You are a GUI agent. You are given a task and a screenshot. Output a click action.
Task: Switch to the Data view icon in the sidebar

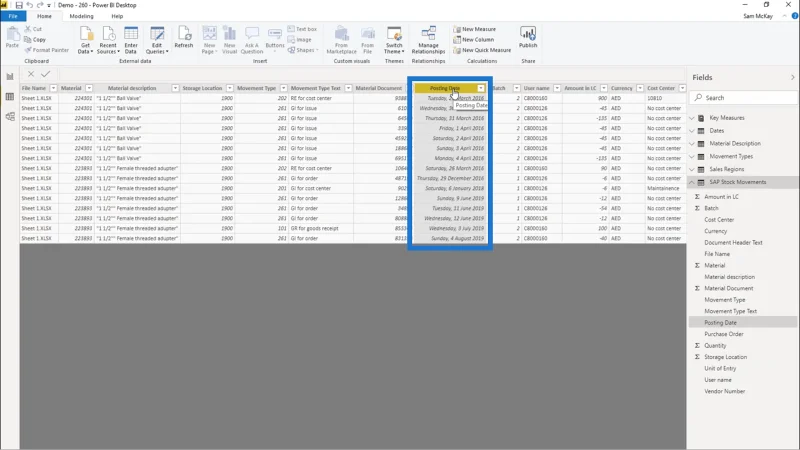pyautogui.click(x=10, y=96)
